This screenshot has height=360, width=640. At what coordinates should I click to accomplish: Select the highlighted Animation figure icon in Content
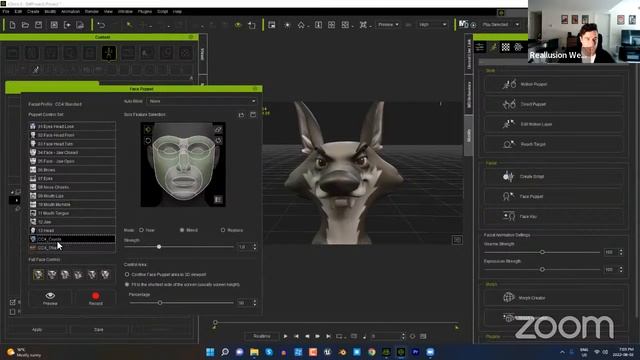[x=109, y=53]
